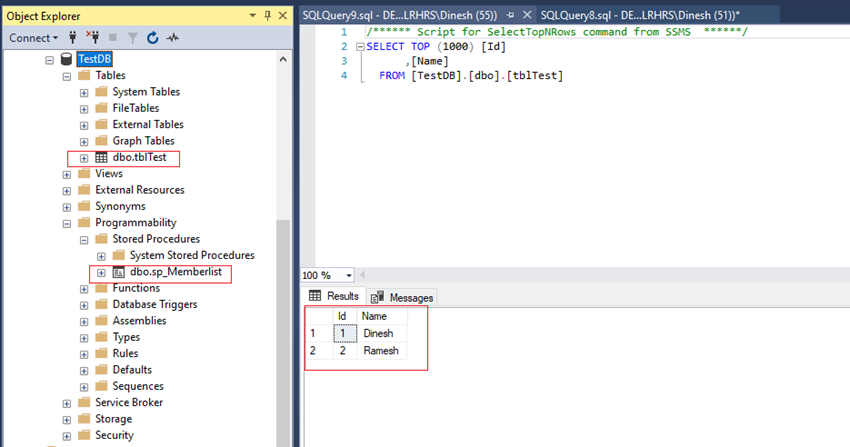Click the Filter funnel icon

click(x=132, y=38)
